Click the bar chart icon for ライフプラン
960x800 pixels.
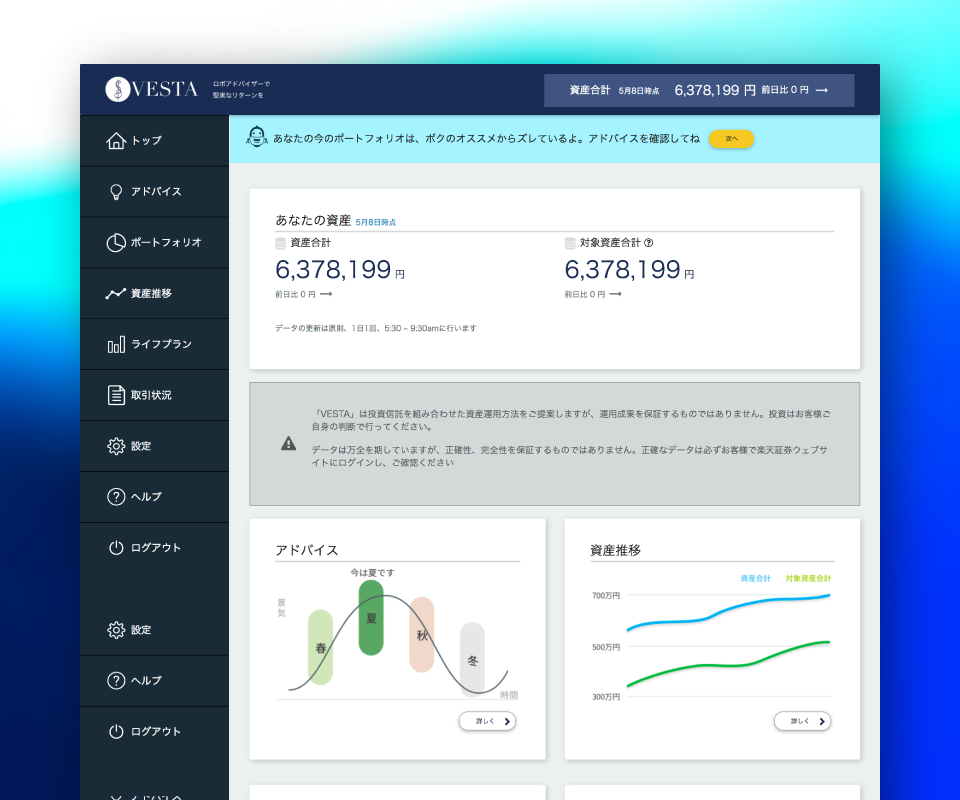tap(116, 345)
